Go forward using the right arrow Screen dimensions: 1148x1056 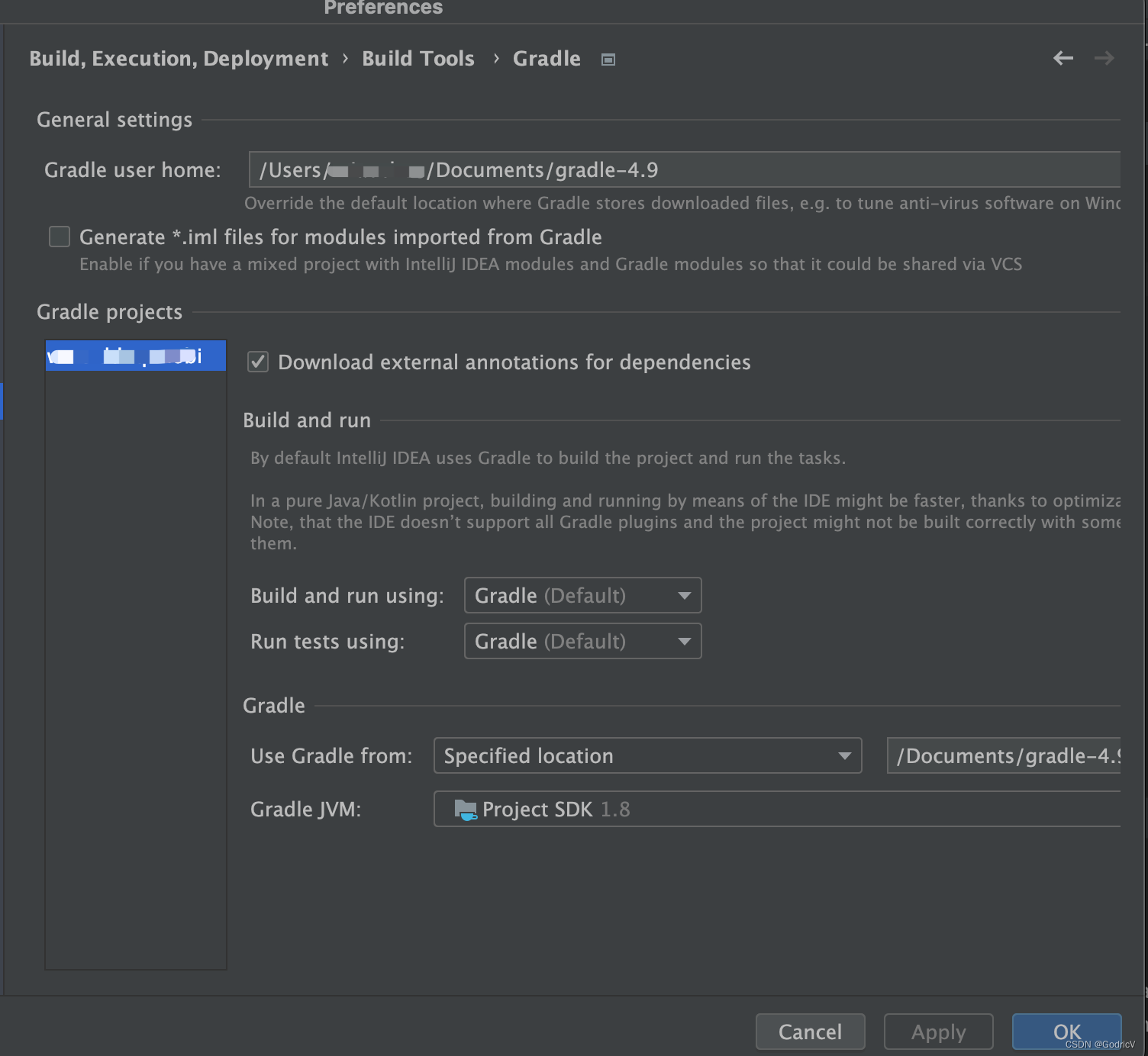point(1104,58)
